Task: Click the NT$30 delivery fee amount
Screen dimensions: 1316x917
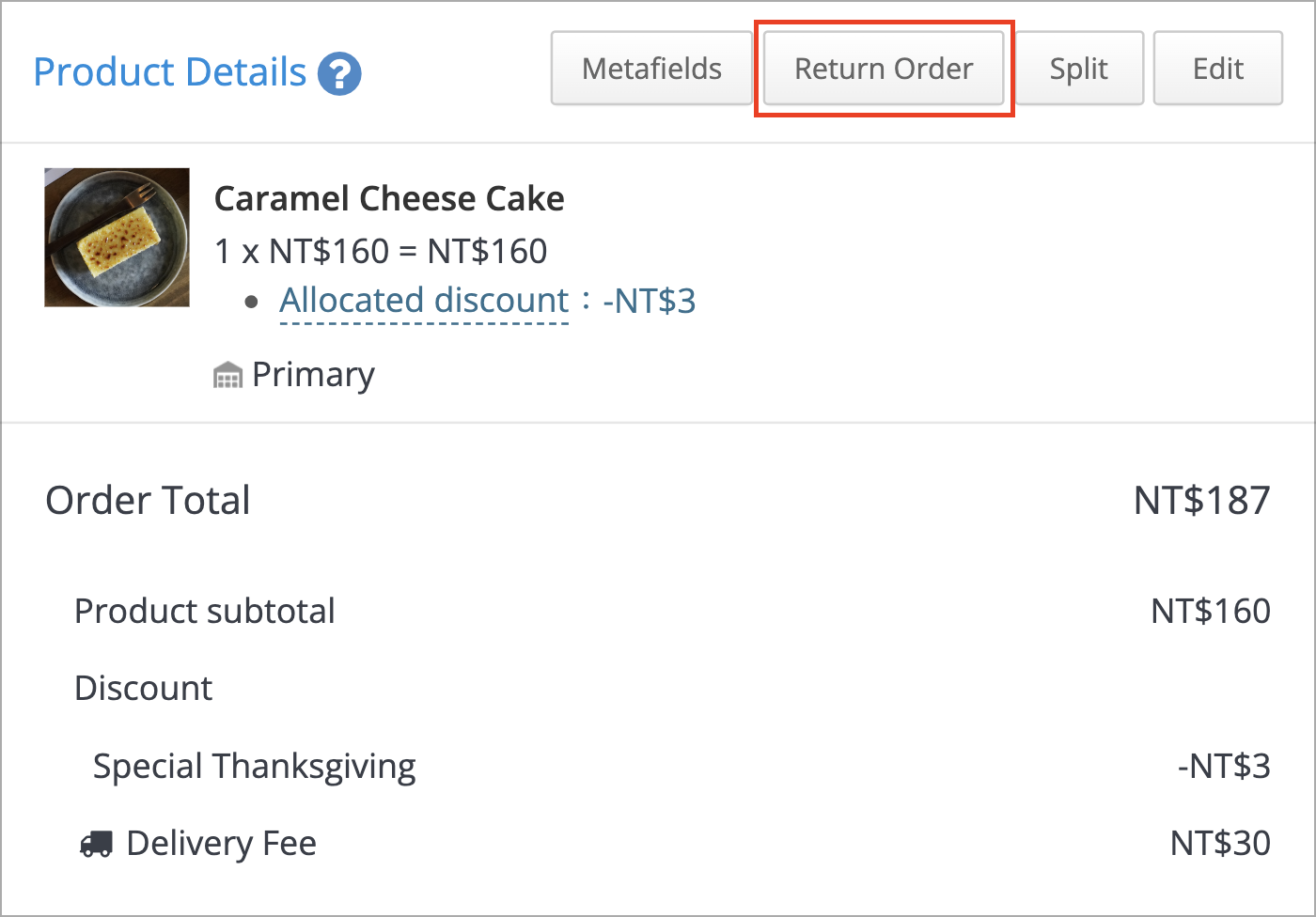Action: pos(1220,844)
